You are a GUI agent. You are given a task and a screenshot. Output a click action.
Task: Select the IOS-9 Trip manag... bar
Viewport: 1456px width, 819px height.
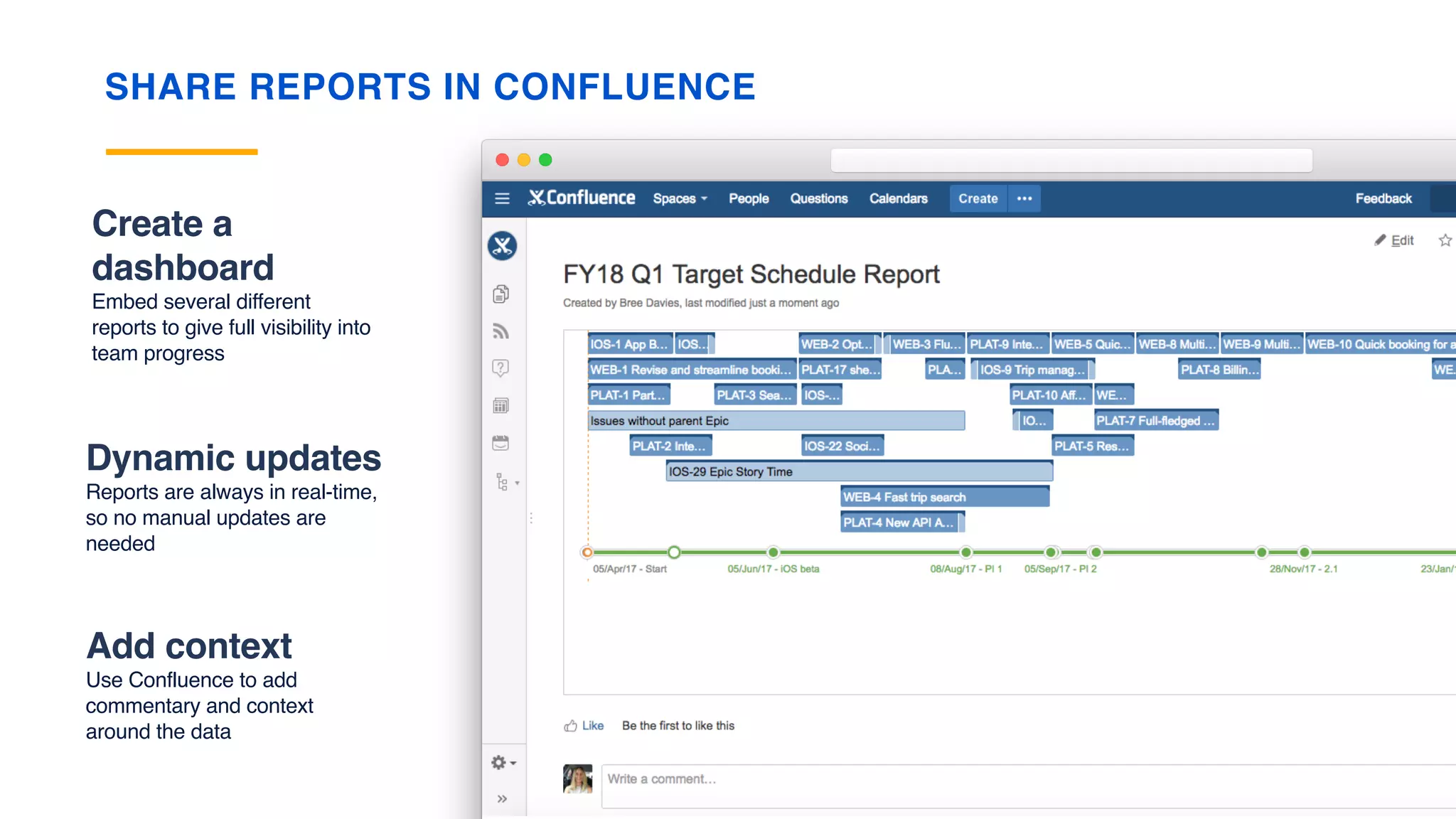click(1034, 370)
